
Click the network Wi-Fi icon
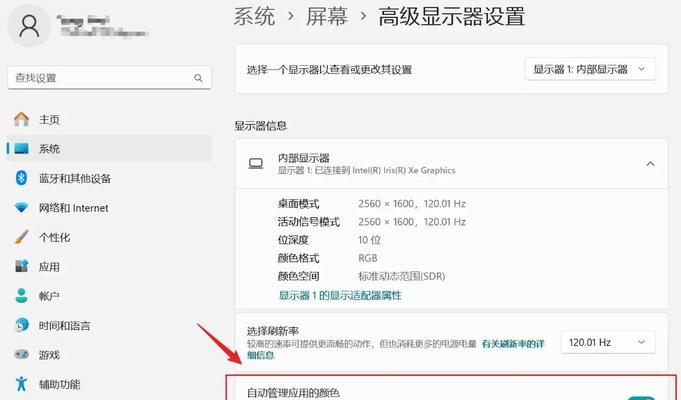(21, 208)
